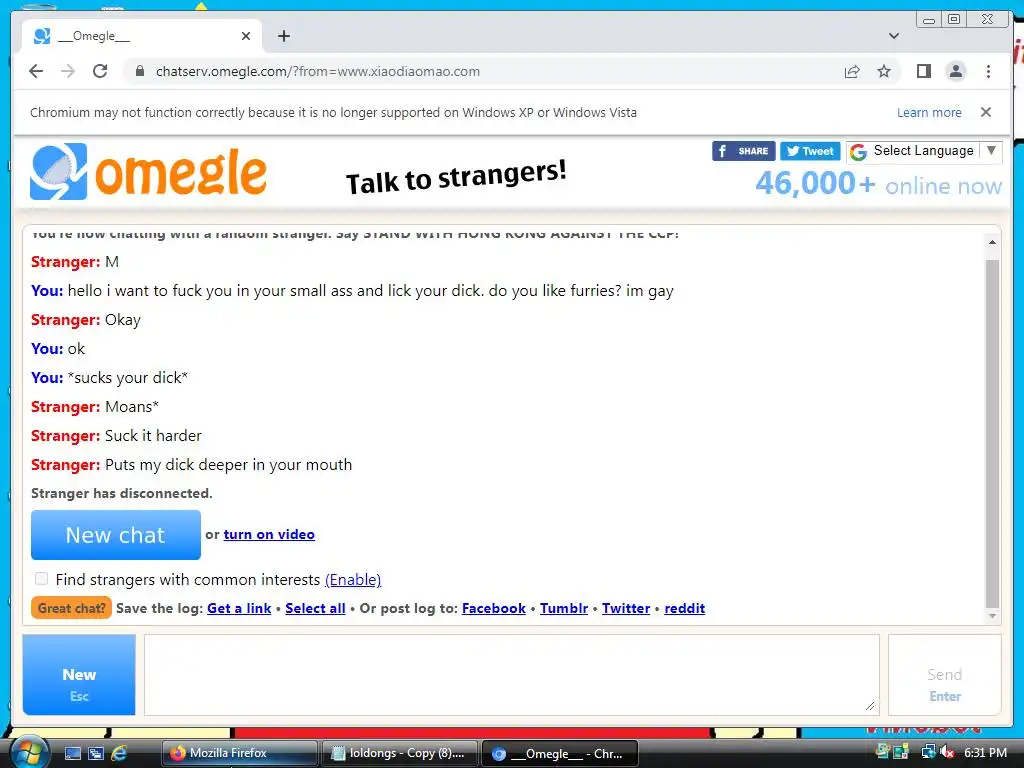The image size is (1024, 768).
Task: Click the Facebook SHARE button
Action: (x=743, y=151)
